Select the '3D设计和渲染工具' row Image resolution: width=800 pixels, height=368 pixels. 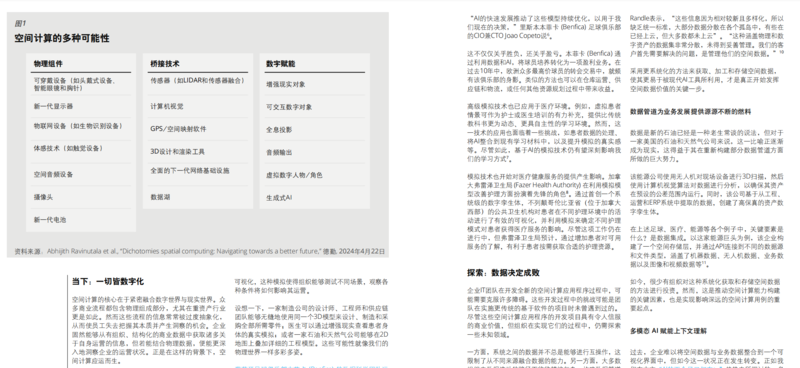point(198,152)
